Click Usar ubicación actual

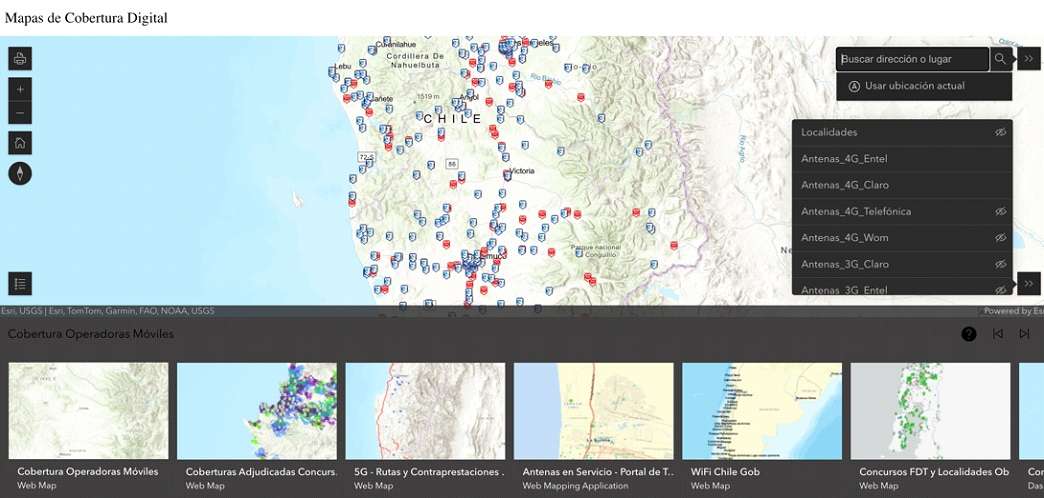(914, 86)
